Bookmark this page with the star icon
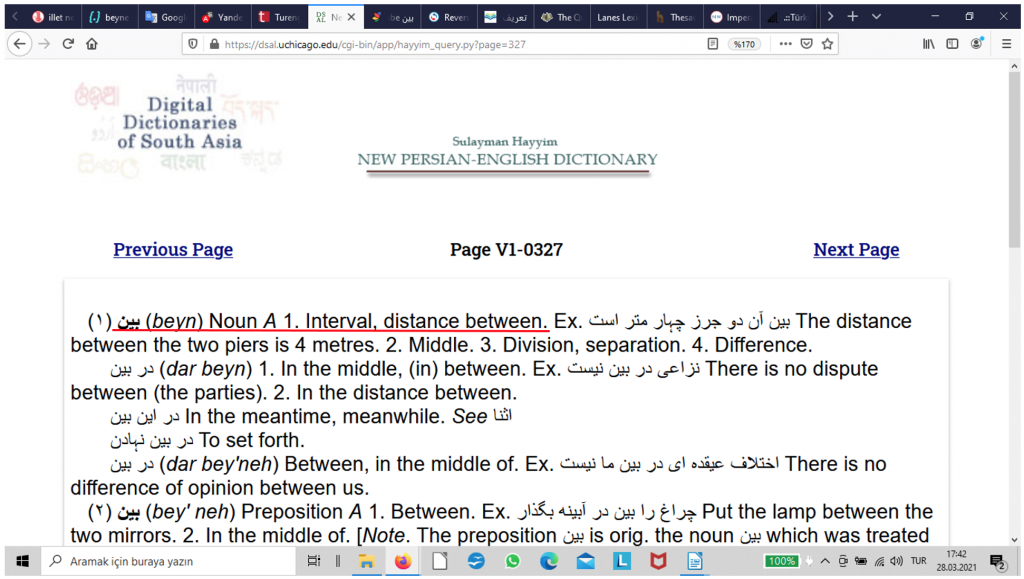Image resolution: width=1024 pixels, height=579 pixels. point(827,44)
